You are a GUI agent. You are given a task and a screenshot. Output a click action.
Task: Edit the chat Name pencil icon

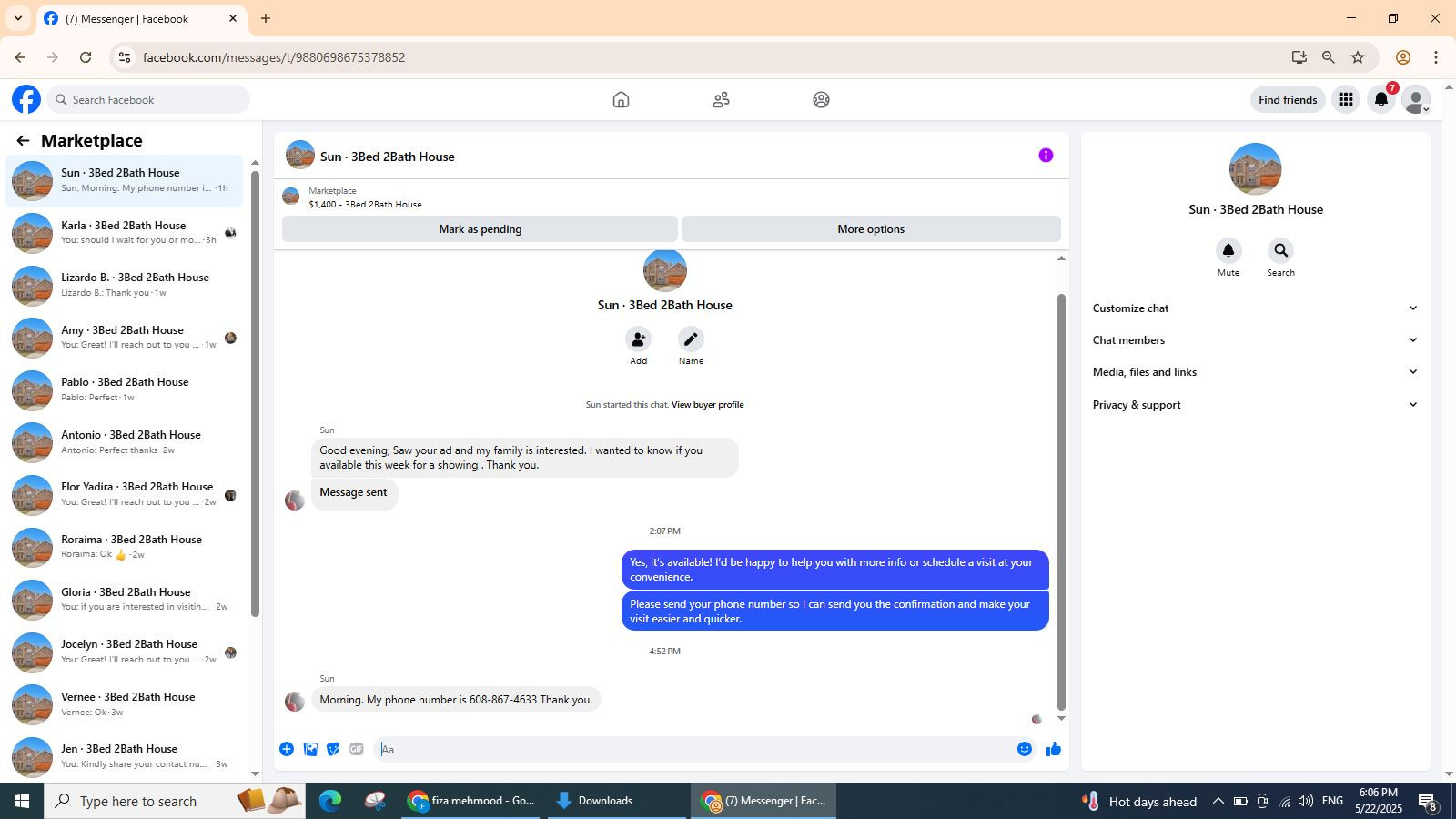691,339
